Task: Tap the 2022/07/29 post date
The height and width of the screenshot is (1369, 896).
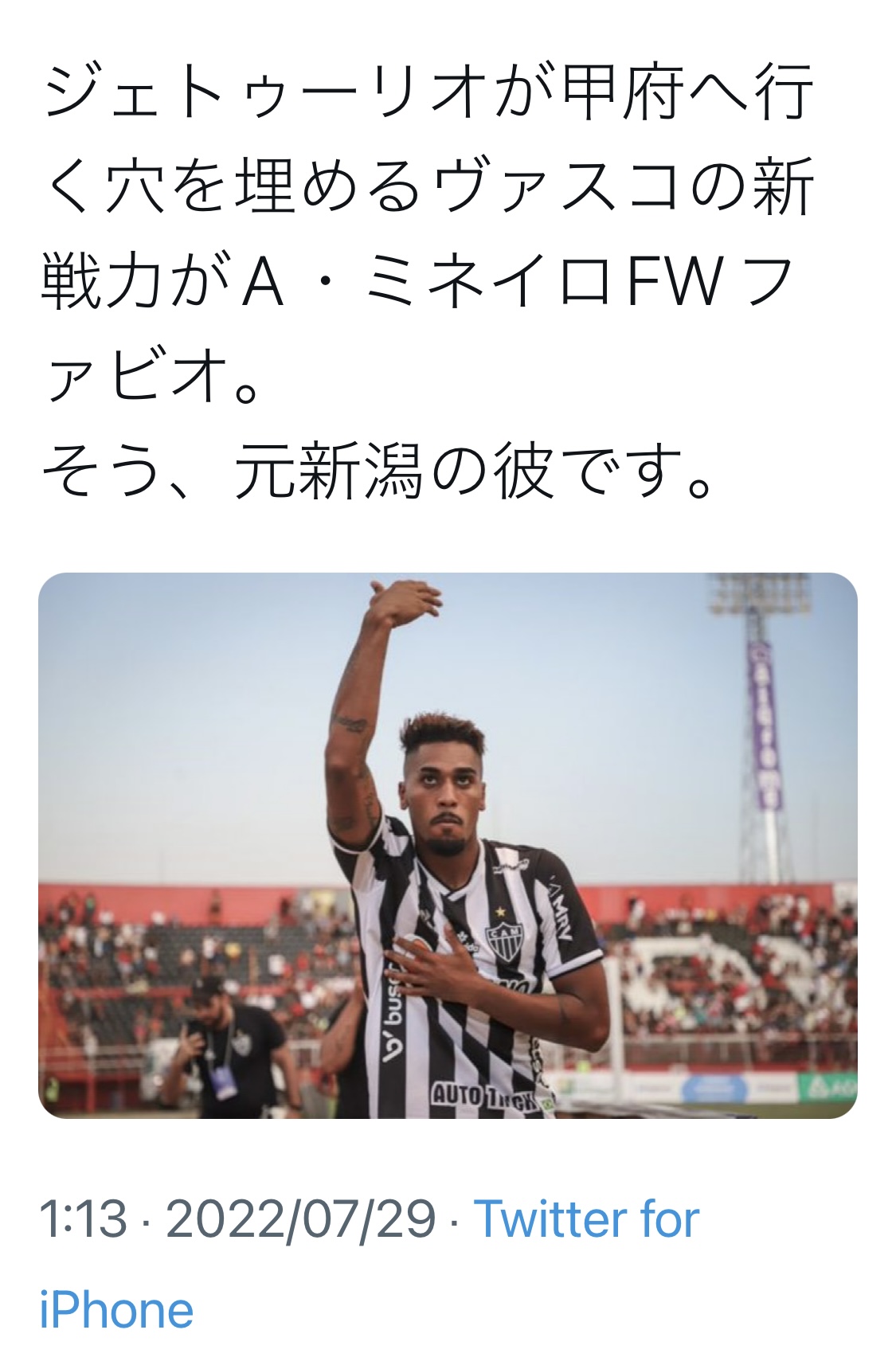Action: pos(301,1219)
